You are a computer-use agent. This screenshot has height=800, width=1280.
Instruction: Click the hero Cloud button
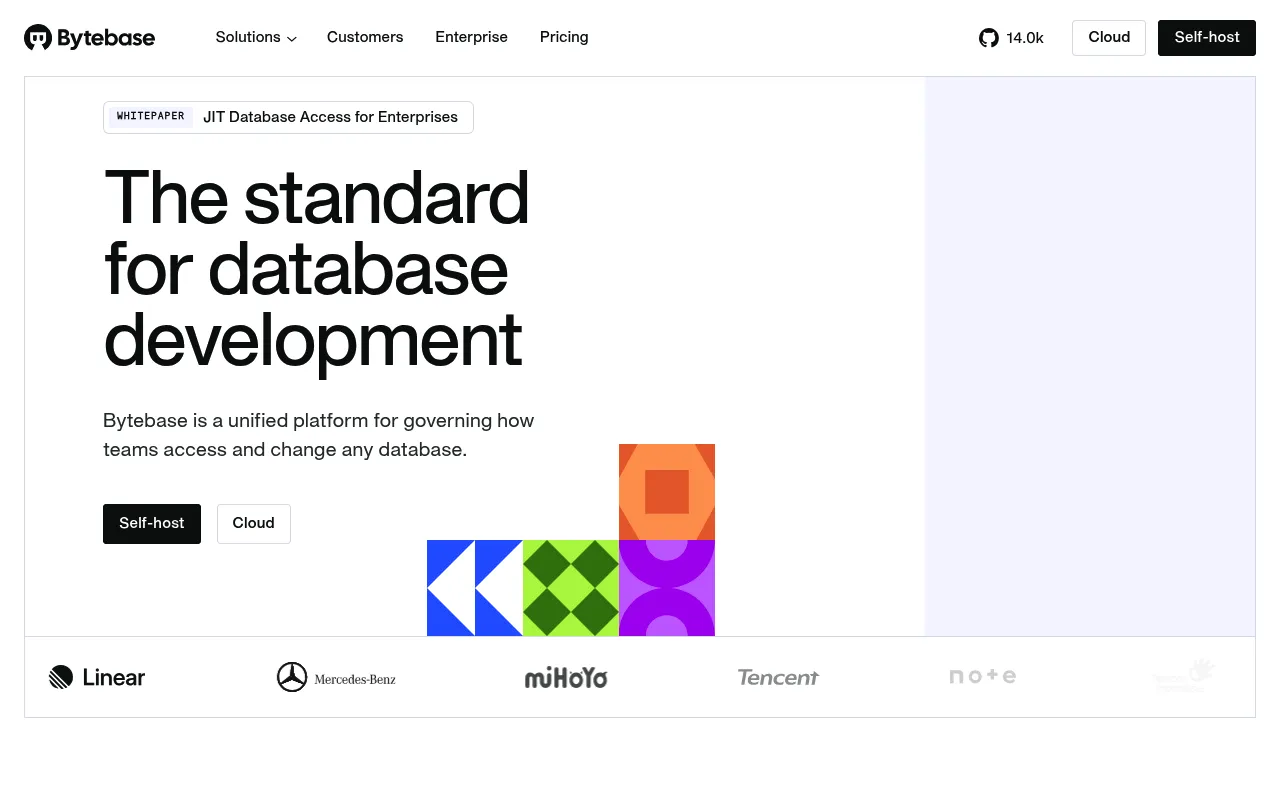pos(254,524)
